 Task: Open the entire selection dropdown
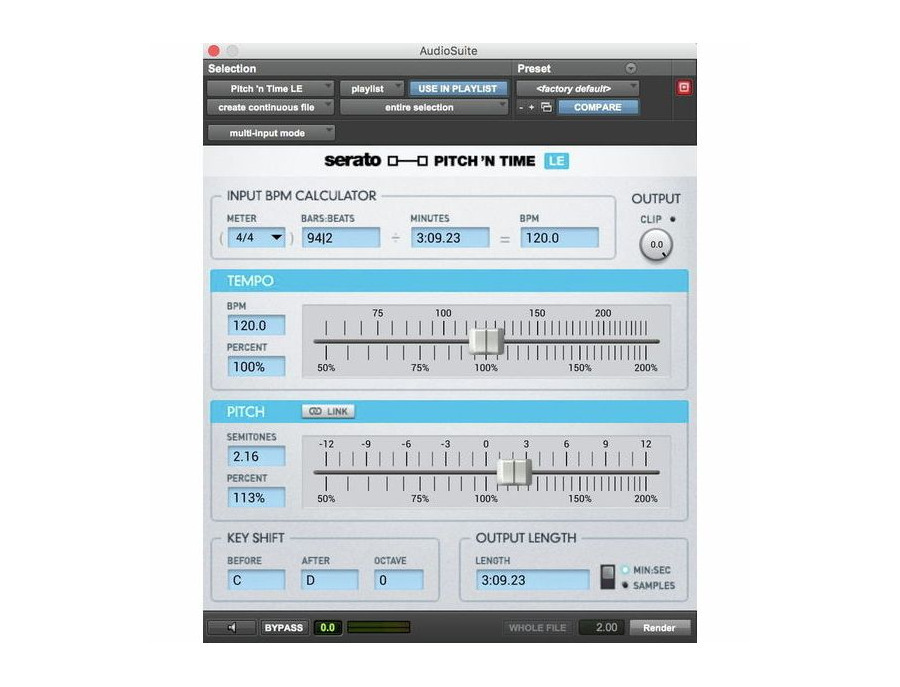424,107
